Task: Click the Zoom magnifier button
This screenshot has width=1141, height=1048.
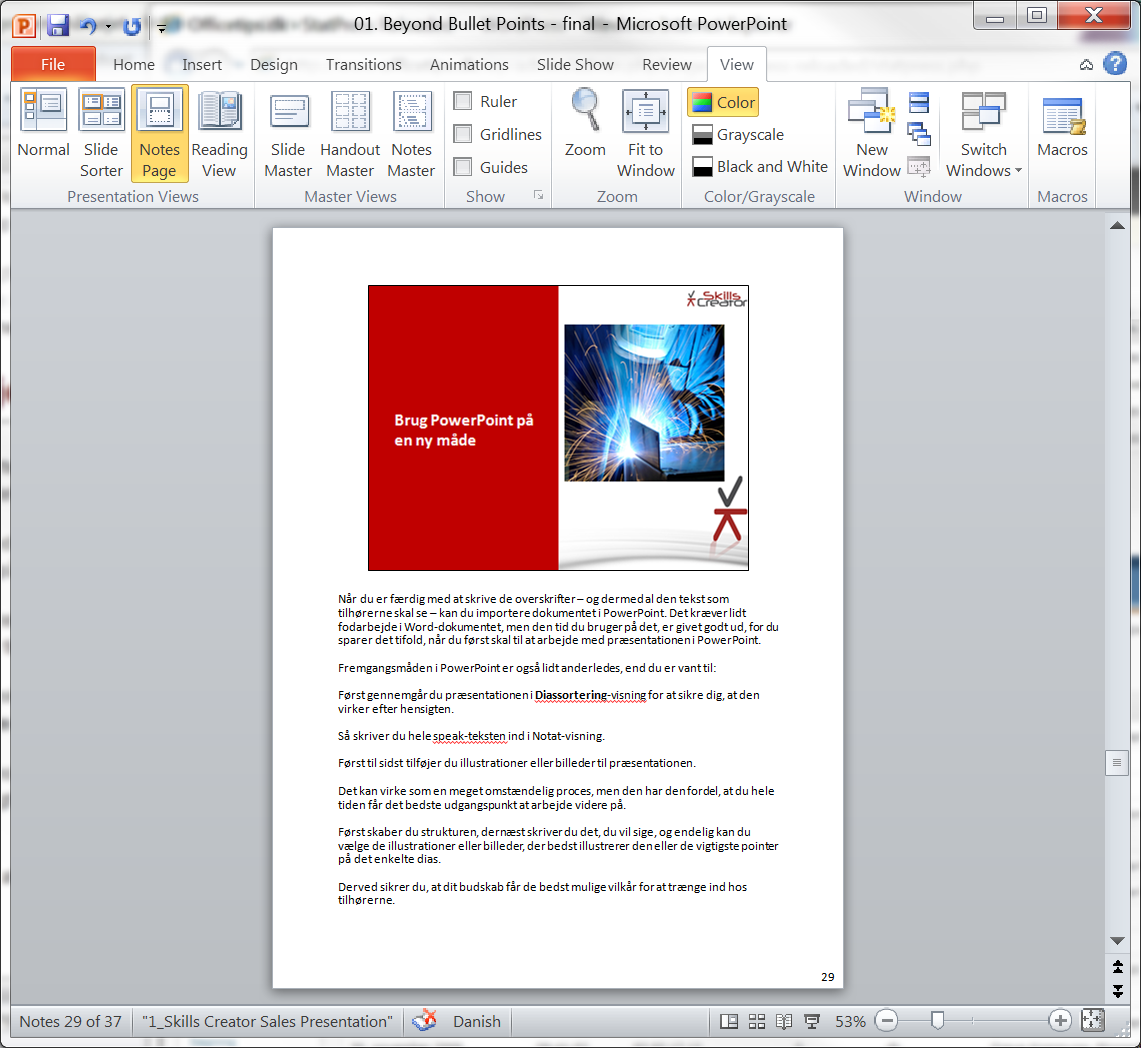Action: (585, 123)
